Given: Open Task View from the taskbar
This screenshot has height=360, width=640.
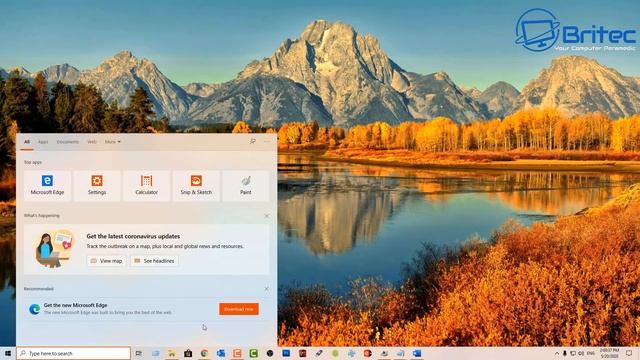Looking at the screenshot, I should 139,353.
